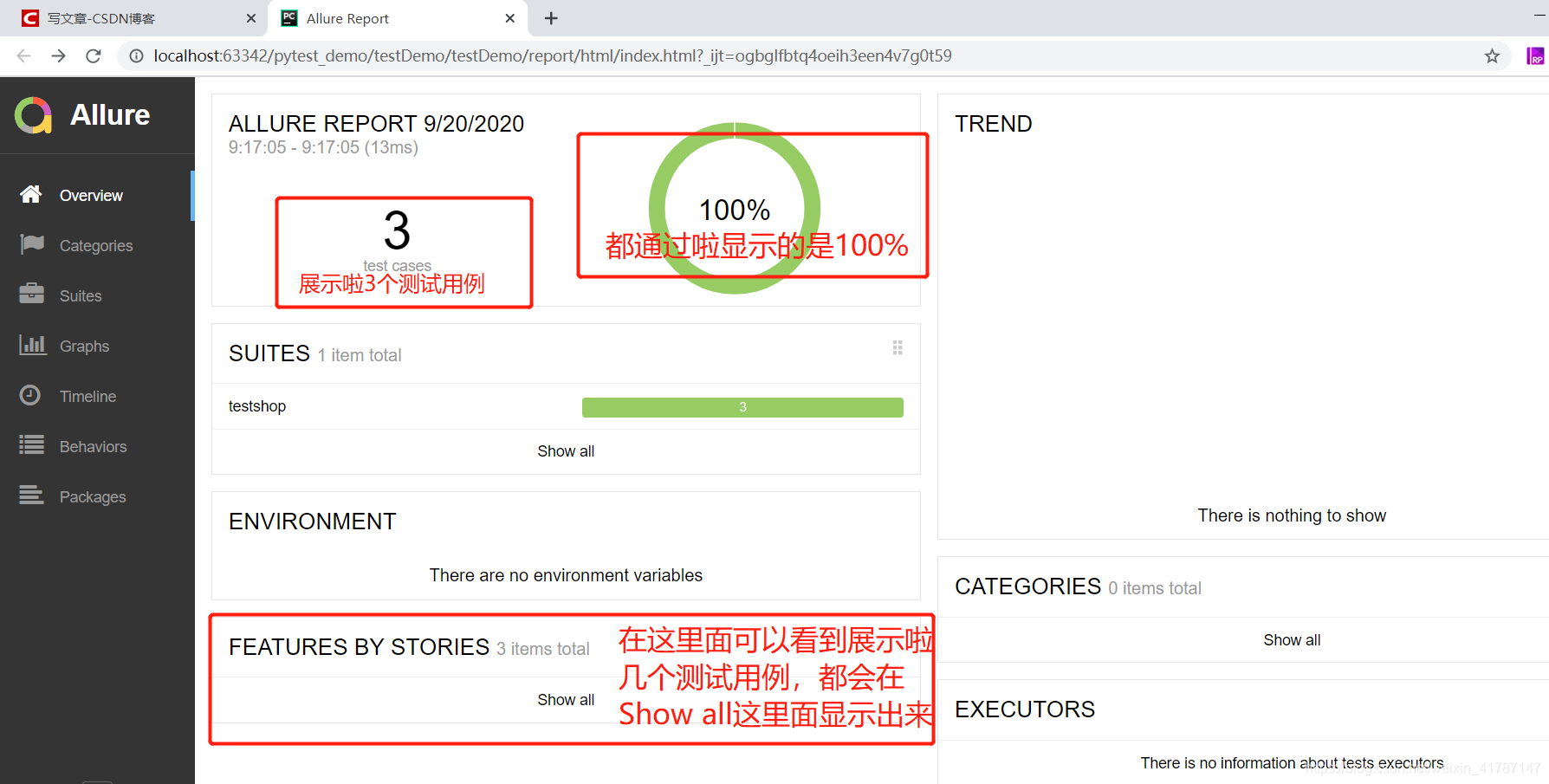The width and height of the screenshot is (1549, 784).
Task: Click the Timeline clock icon
Action: click(30, 395)
